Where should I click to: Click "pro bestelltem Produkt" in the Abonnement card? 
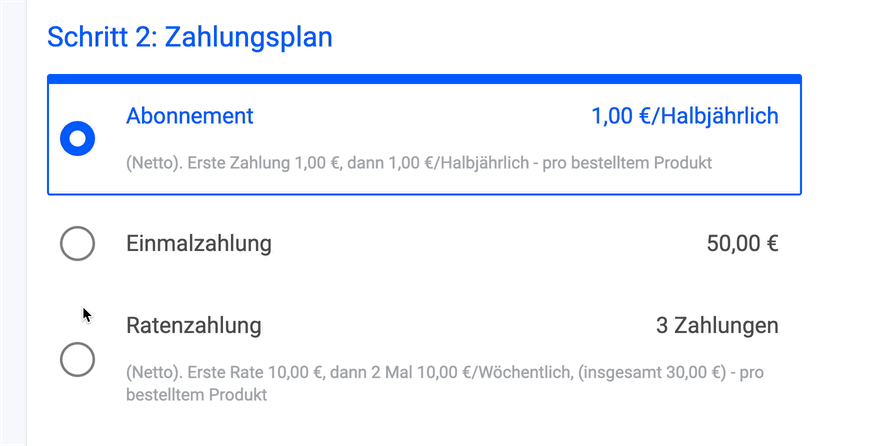click(x=627, y=162)
